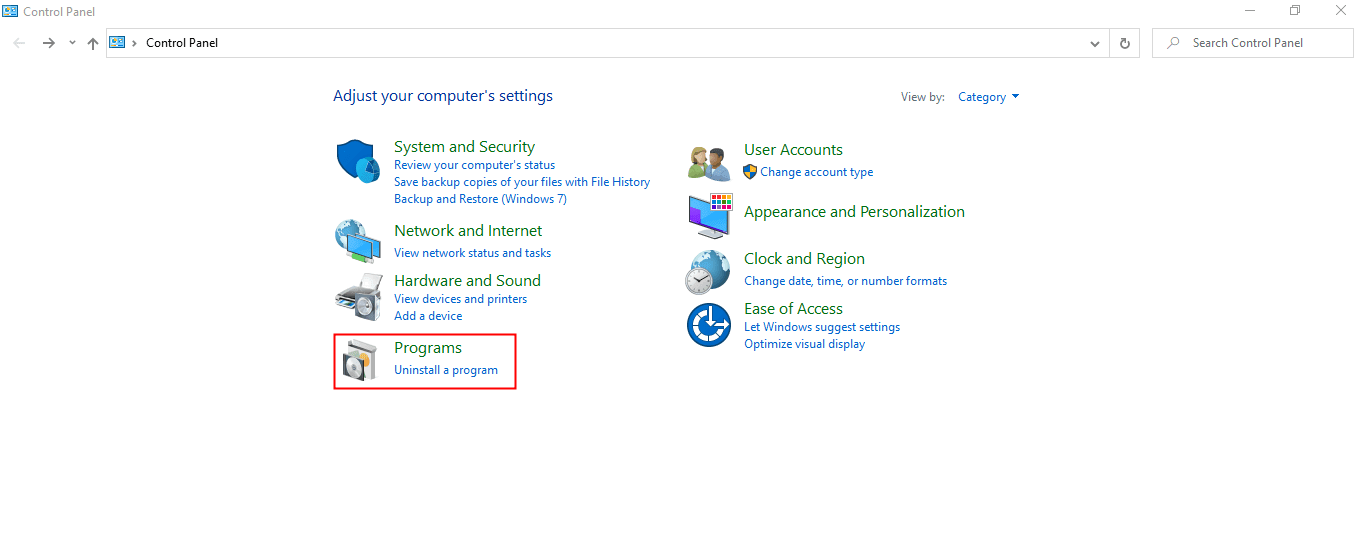Open System and Security category
The width and height of the screenshot is (1363, 535).
[x=464, y=147]
